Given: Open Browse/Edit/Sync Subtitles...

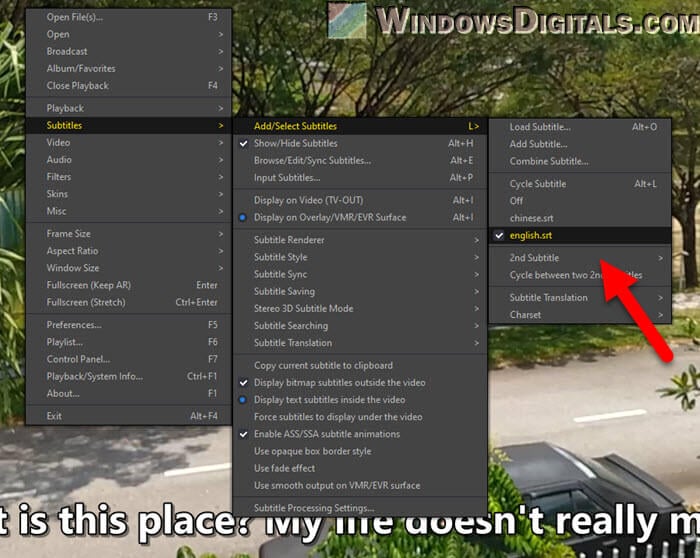Looking at the screenshot, I should click(360, 160).
